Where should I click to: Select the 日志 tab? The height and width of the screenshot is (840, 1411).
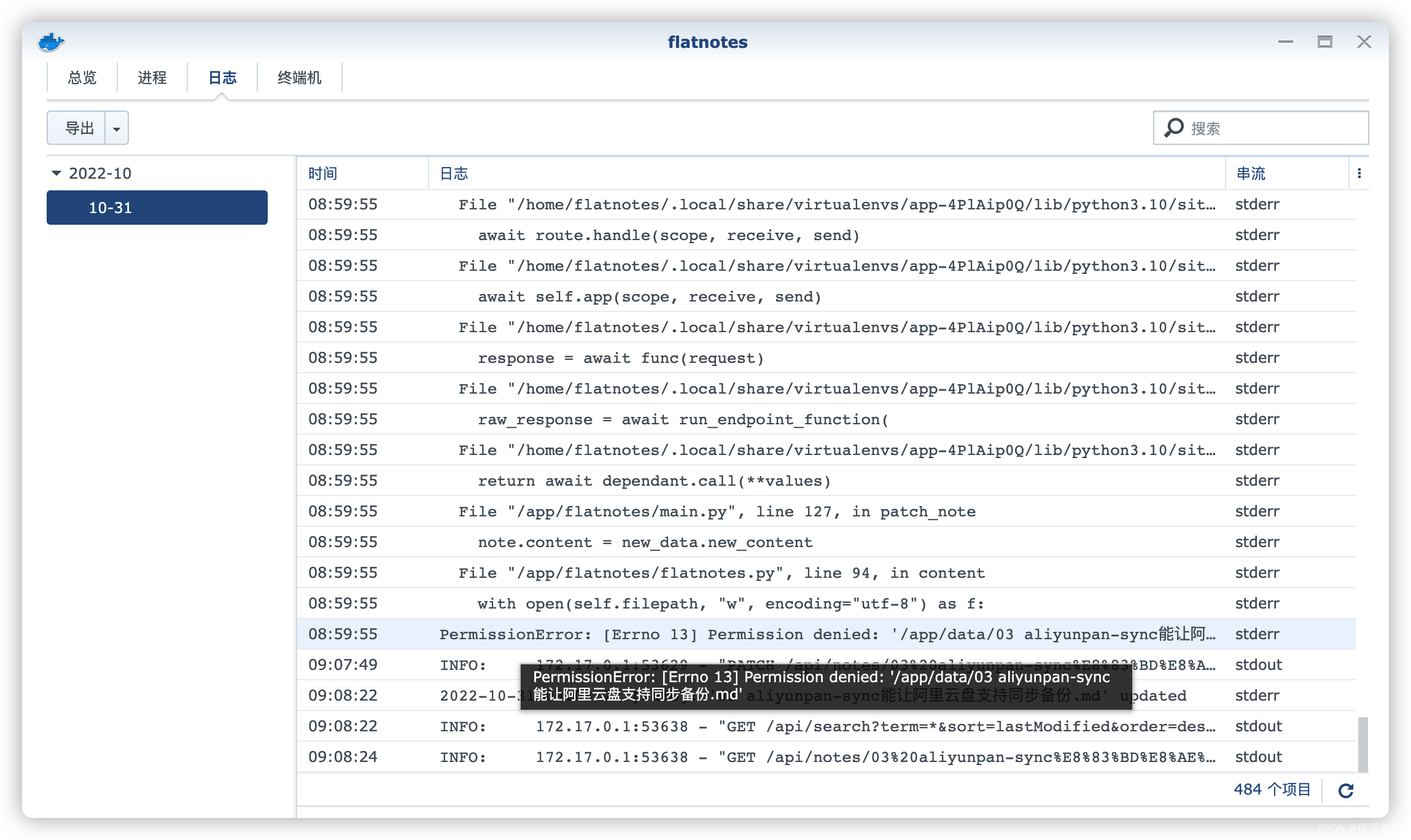[222, 78]
